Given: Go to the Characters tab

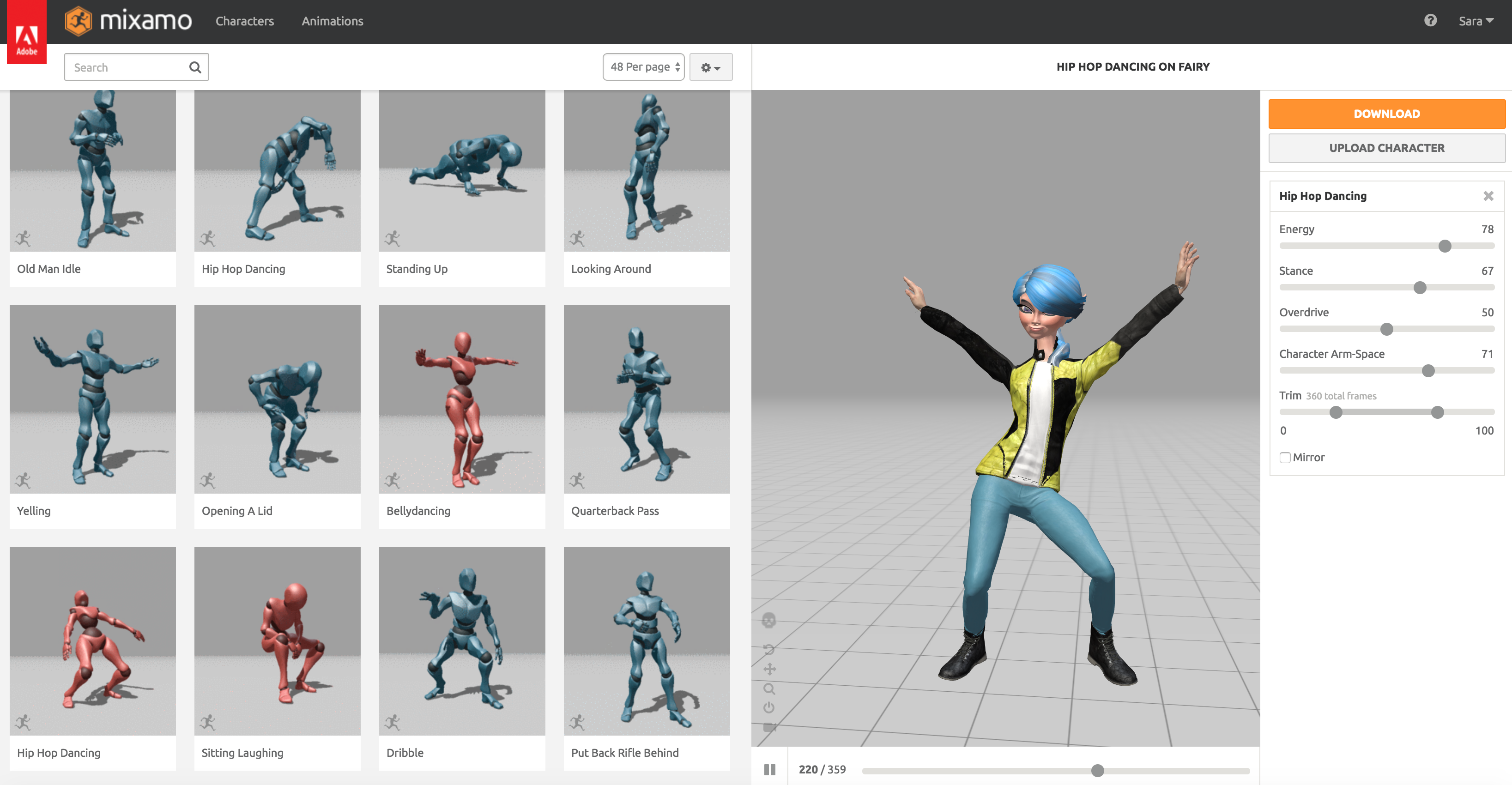Looking at the screenshot, I should [245, 21].
